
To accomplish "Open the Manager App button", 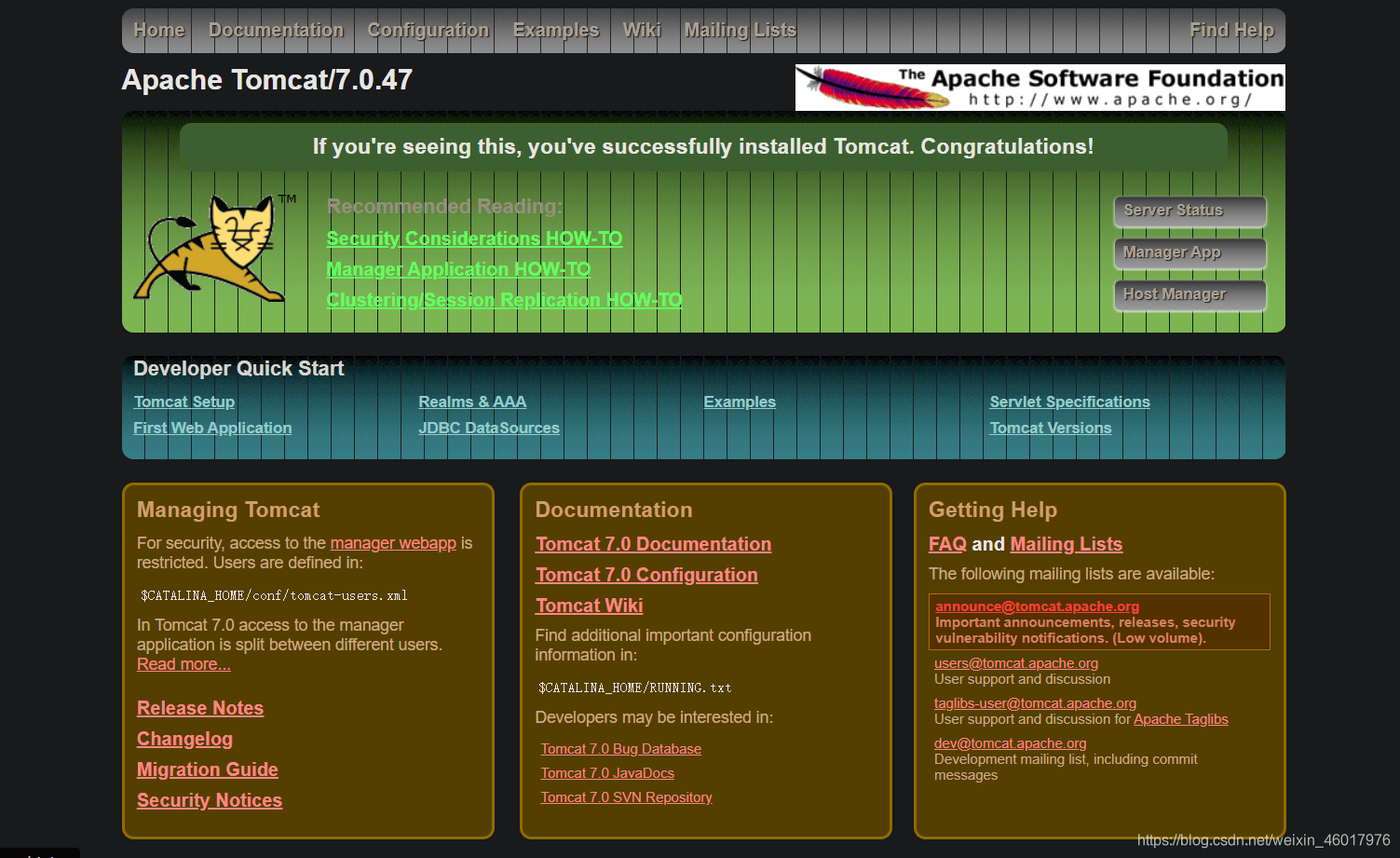I will (x=1190, y=253).
